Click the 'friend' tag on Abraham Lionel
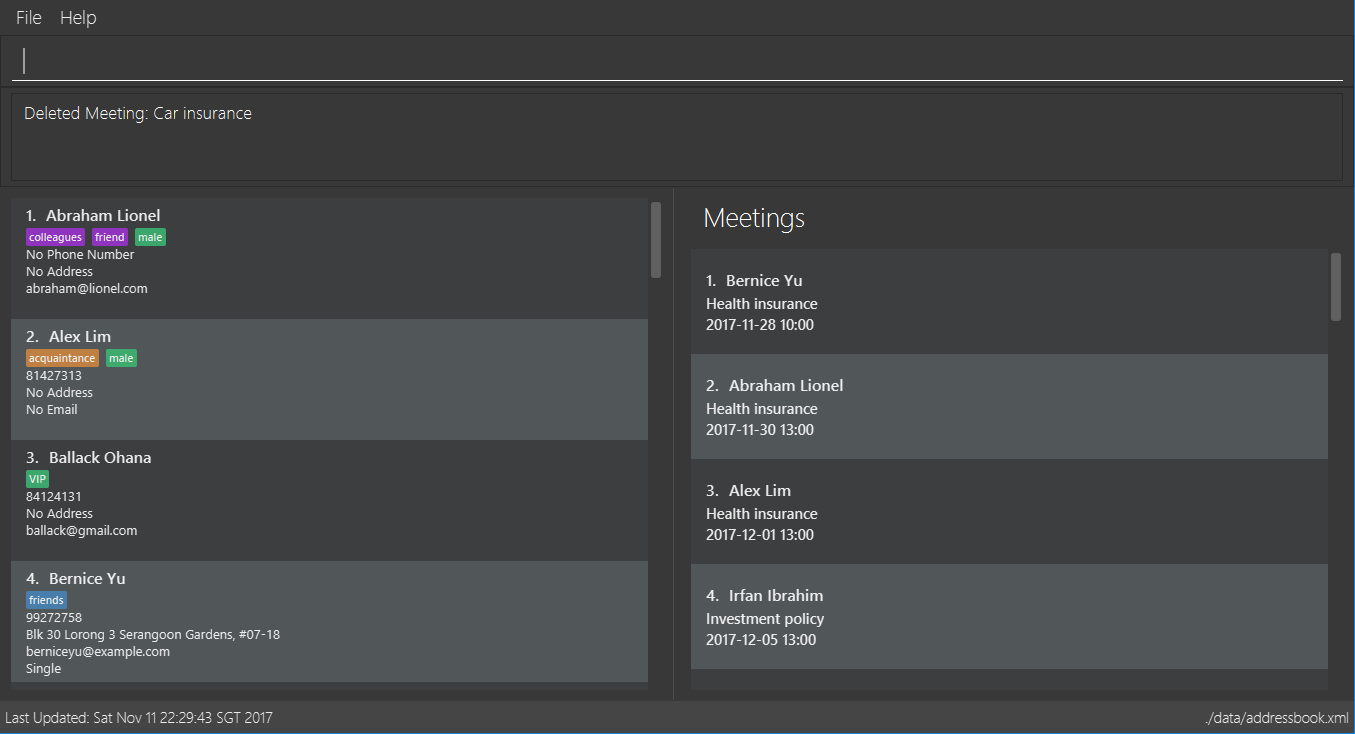Viewport: 1355px width, 734px height. (110, 237)
